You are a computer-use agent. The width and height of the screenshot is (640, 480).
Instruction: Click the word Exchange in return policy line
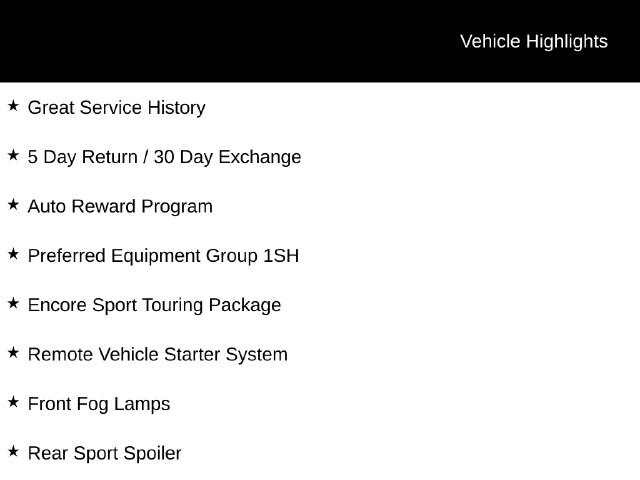tap(260, 158)
